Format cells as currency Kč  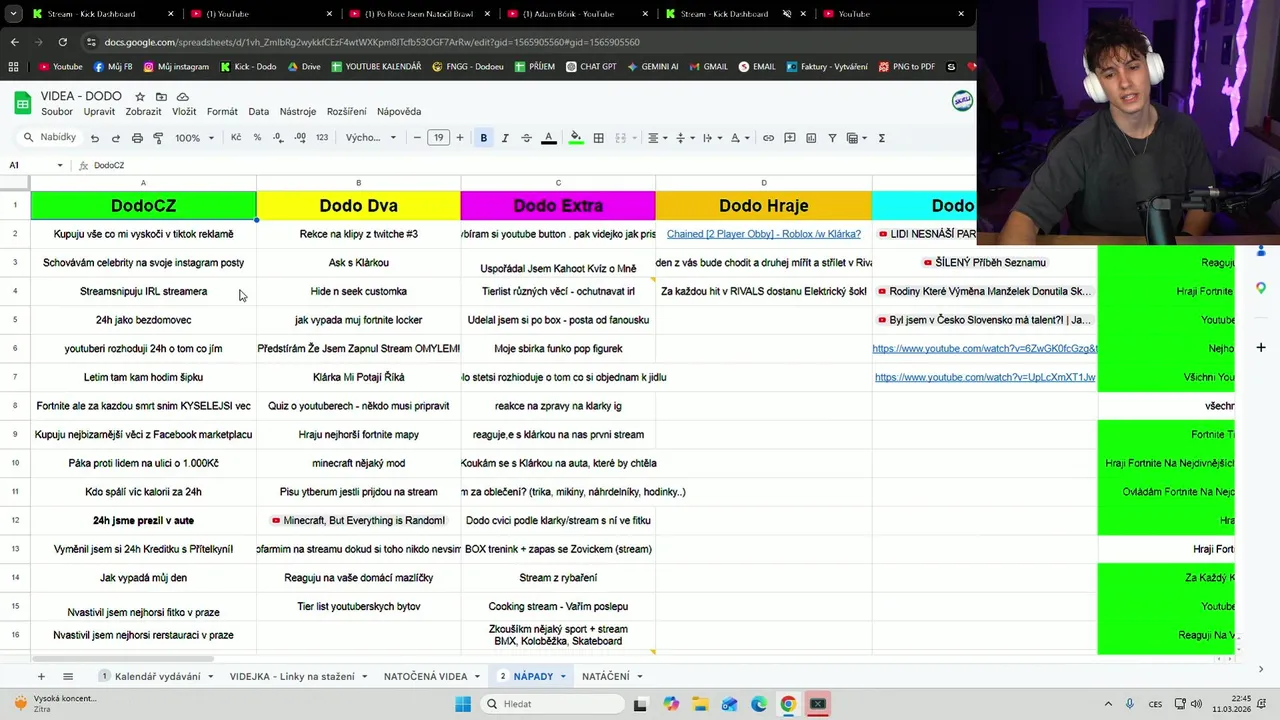[236, 138]
